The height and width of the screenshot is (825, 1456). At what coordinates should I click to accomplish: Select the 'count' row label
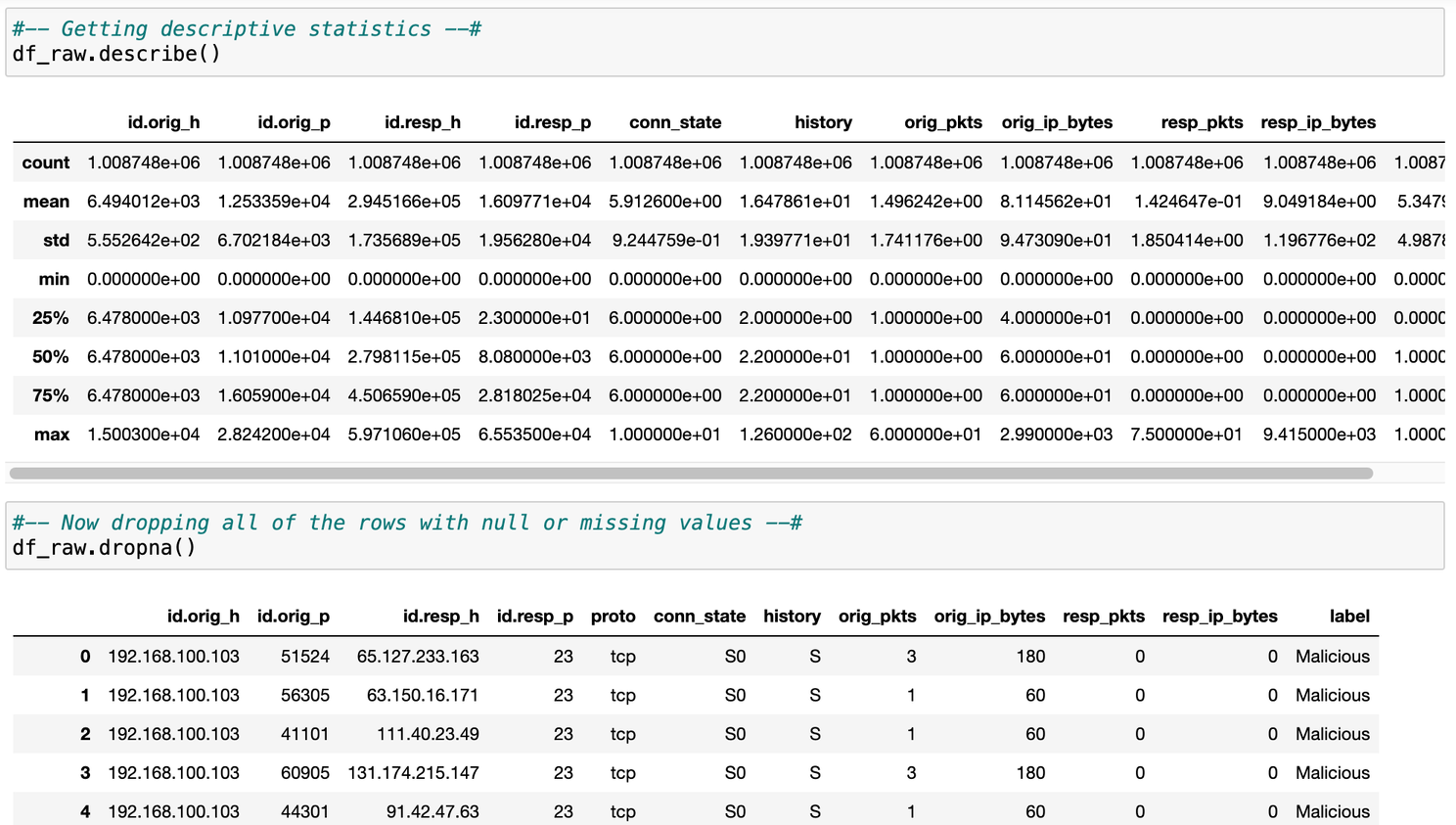(46, 162)
